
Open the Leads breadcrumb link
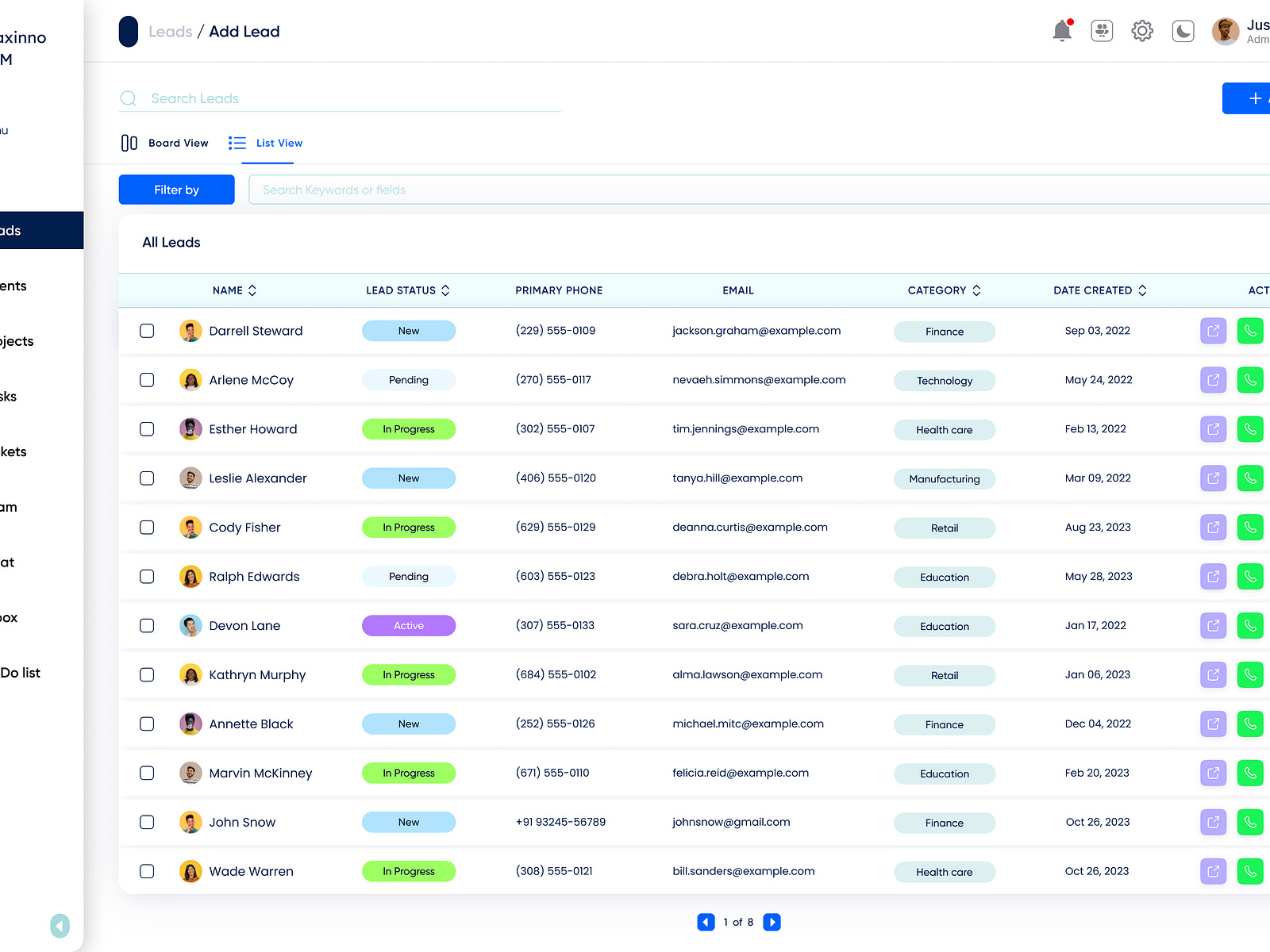(x=170, y=31)
